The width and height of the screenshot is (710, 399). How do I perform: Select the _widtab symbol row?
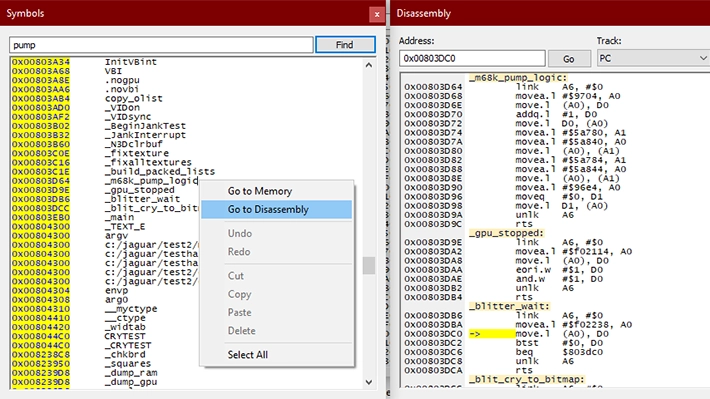105,327
